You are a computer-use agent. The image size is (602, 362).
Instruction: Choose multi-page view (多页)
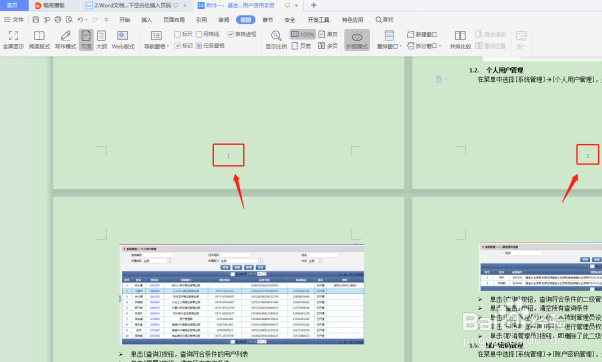tap(328, 46)
